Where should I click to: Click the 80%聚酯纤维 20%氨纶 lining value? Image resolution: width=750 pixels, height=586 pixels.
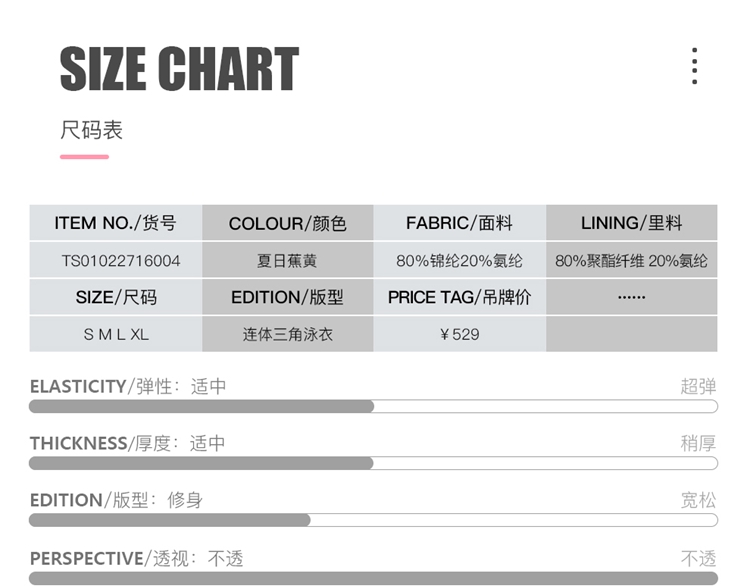coord(631,261)
